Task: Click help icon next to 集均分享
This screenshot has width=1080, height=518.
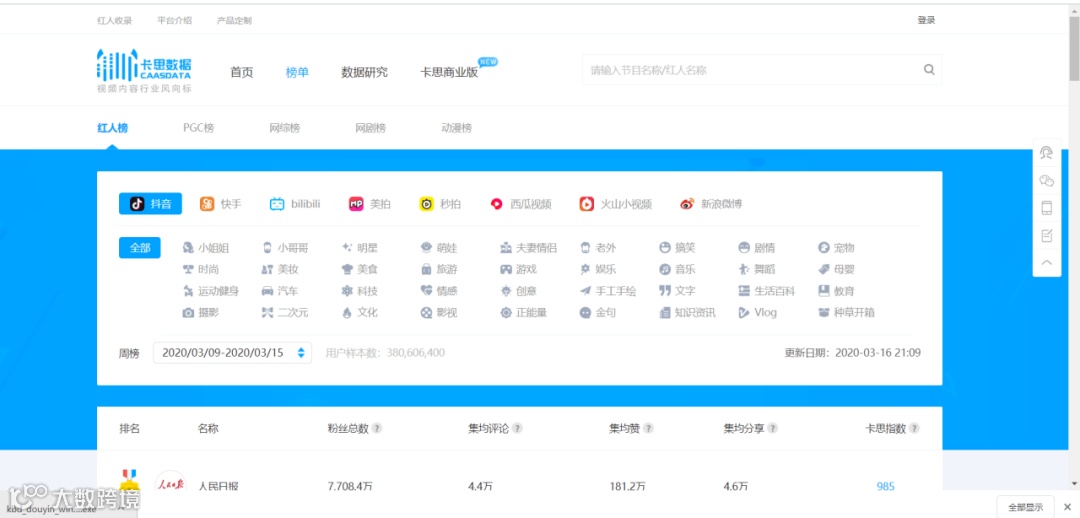Action: [x=773, y=428]
